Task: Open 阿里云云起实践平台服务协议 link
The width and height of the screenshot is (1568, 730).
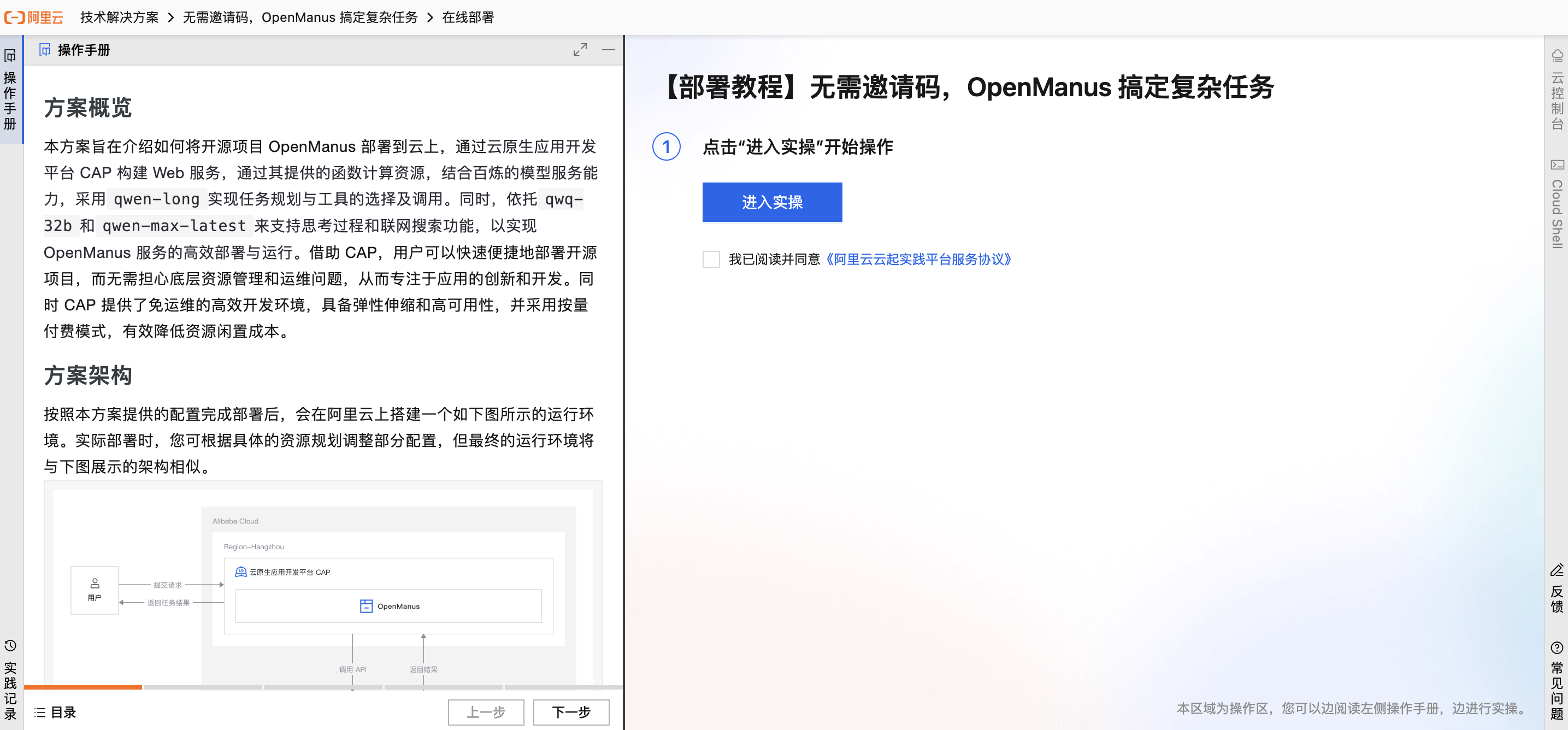Action: pyautogui.click(x=918, y=260)
